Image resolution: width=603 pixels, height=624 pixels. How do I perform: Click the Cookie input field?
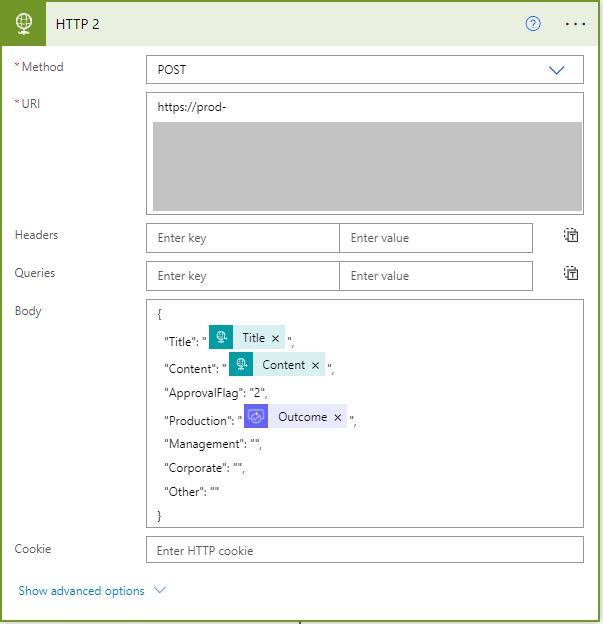365,550
